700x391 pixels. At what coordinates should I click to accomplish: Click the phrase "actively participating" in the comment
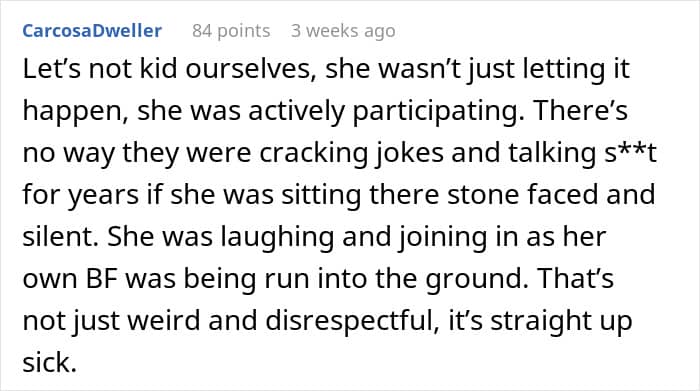coord(386,111)
